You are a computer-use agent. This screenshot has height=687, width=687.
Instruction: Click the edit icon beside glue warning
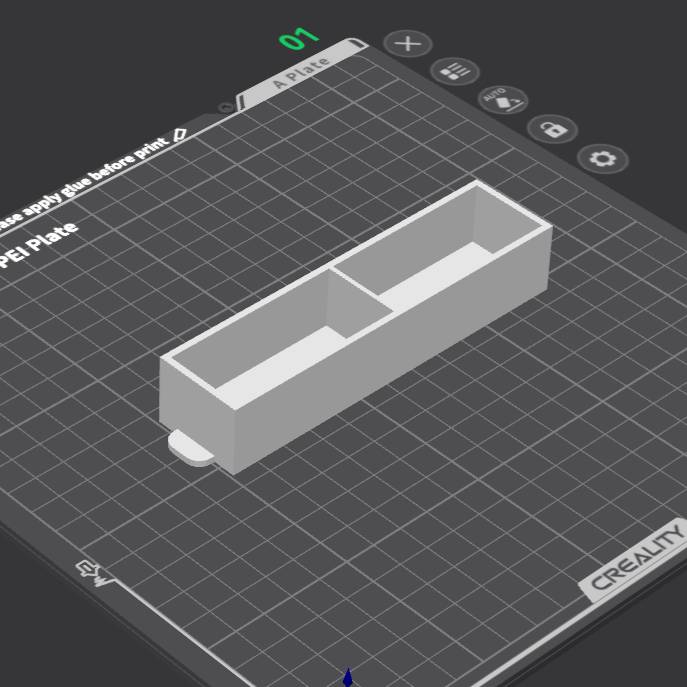(x=180, y=135)
